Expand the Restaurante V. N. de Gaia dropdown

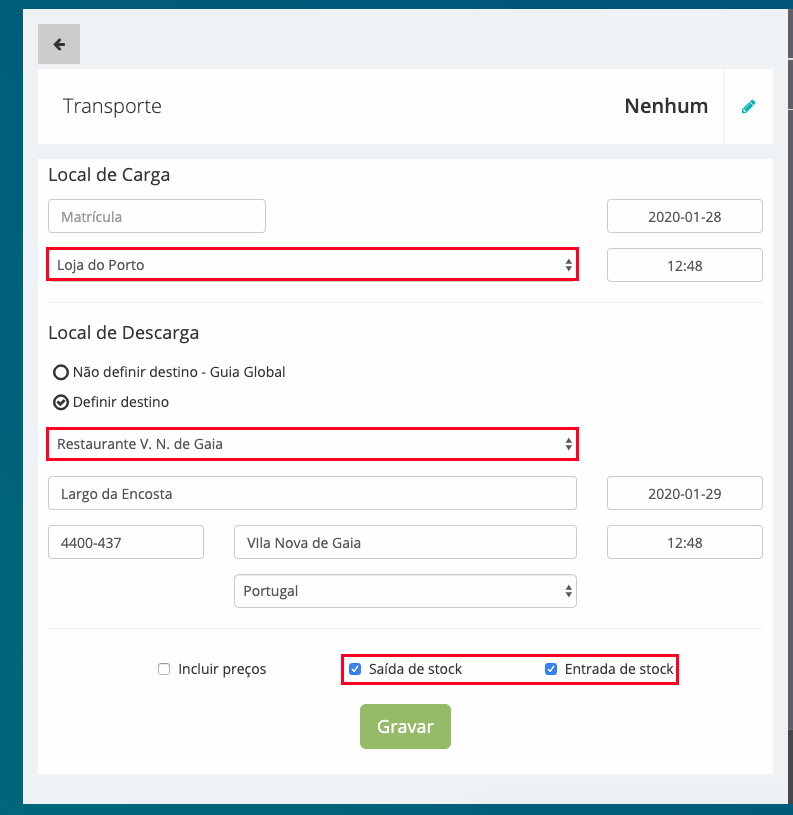(312, 444)
